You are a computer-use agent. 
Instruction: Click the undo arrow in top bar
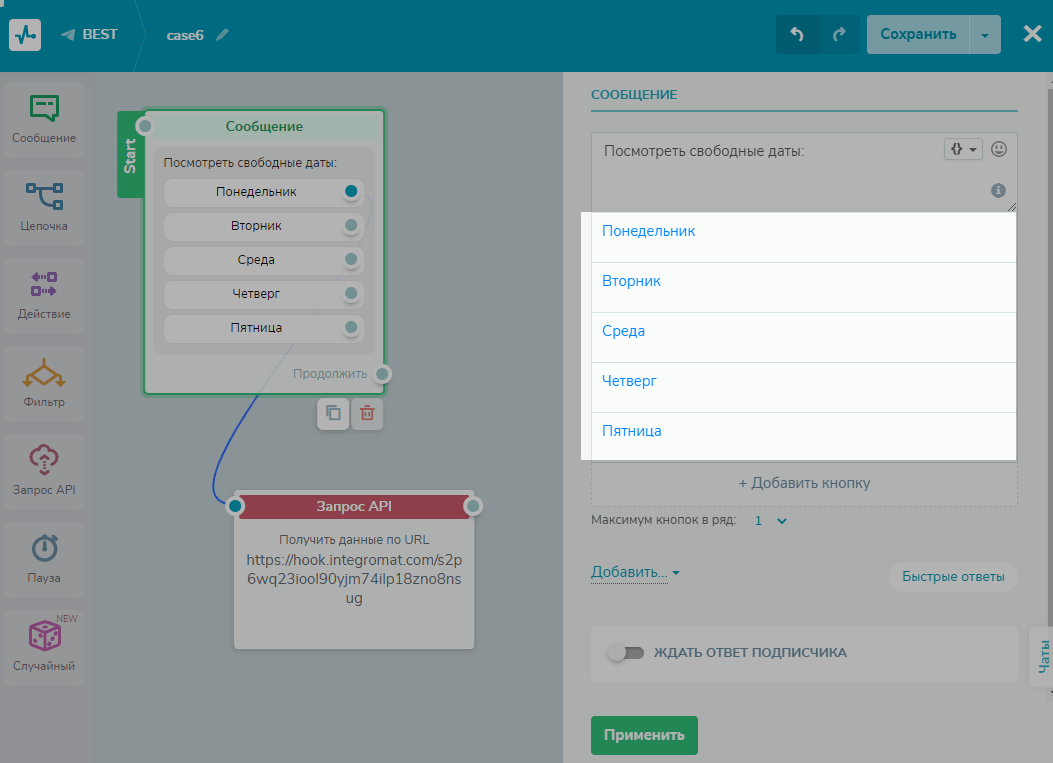pyautogui.click(x=797, y=34)
